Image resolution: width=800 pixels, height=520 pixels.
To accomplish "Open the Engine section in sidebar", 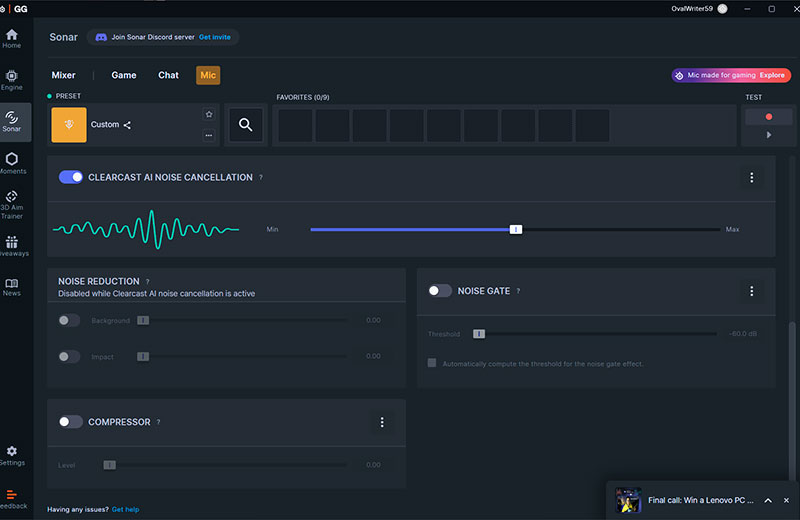I will (x=12, y=79).
